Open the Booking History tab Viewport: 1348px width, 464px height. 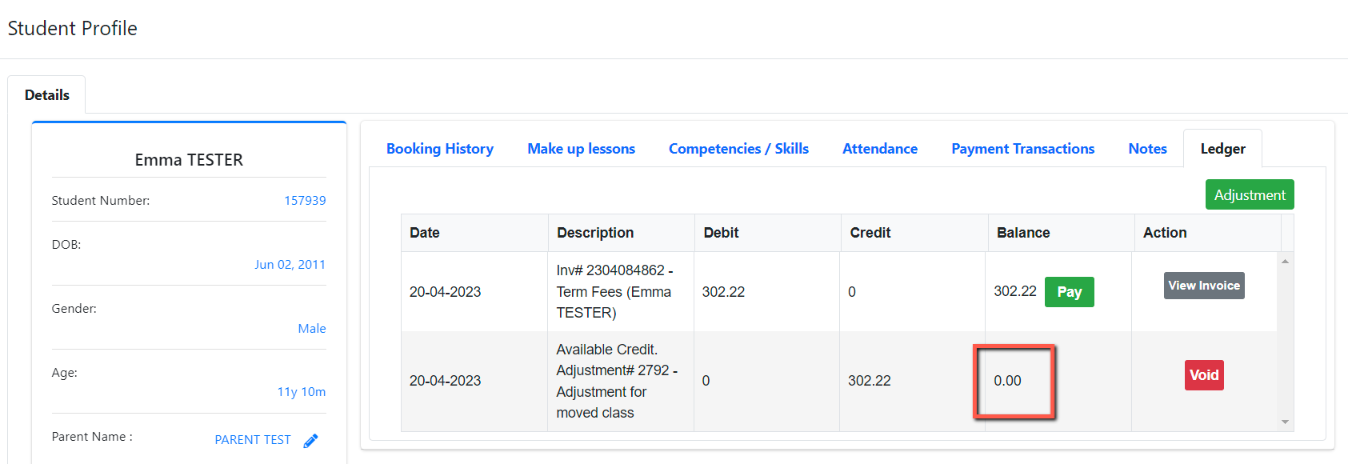tap(440, 148)
